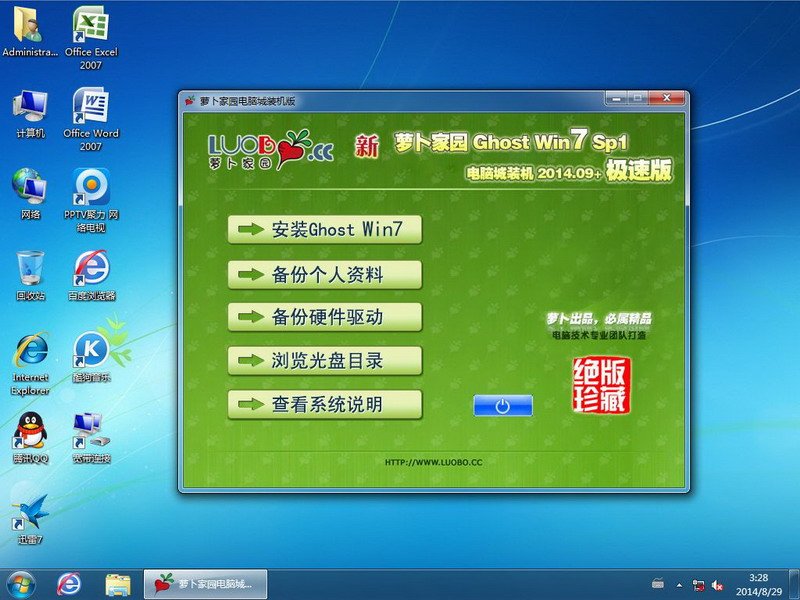Minimize the 萝卜家园电脑城装机版 window
Image resolution: width=800 pixels, height=600 pixels.
[616, 98]
